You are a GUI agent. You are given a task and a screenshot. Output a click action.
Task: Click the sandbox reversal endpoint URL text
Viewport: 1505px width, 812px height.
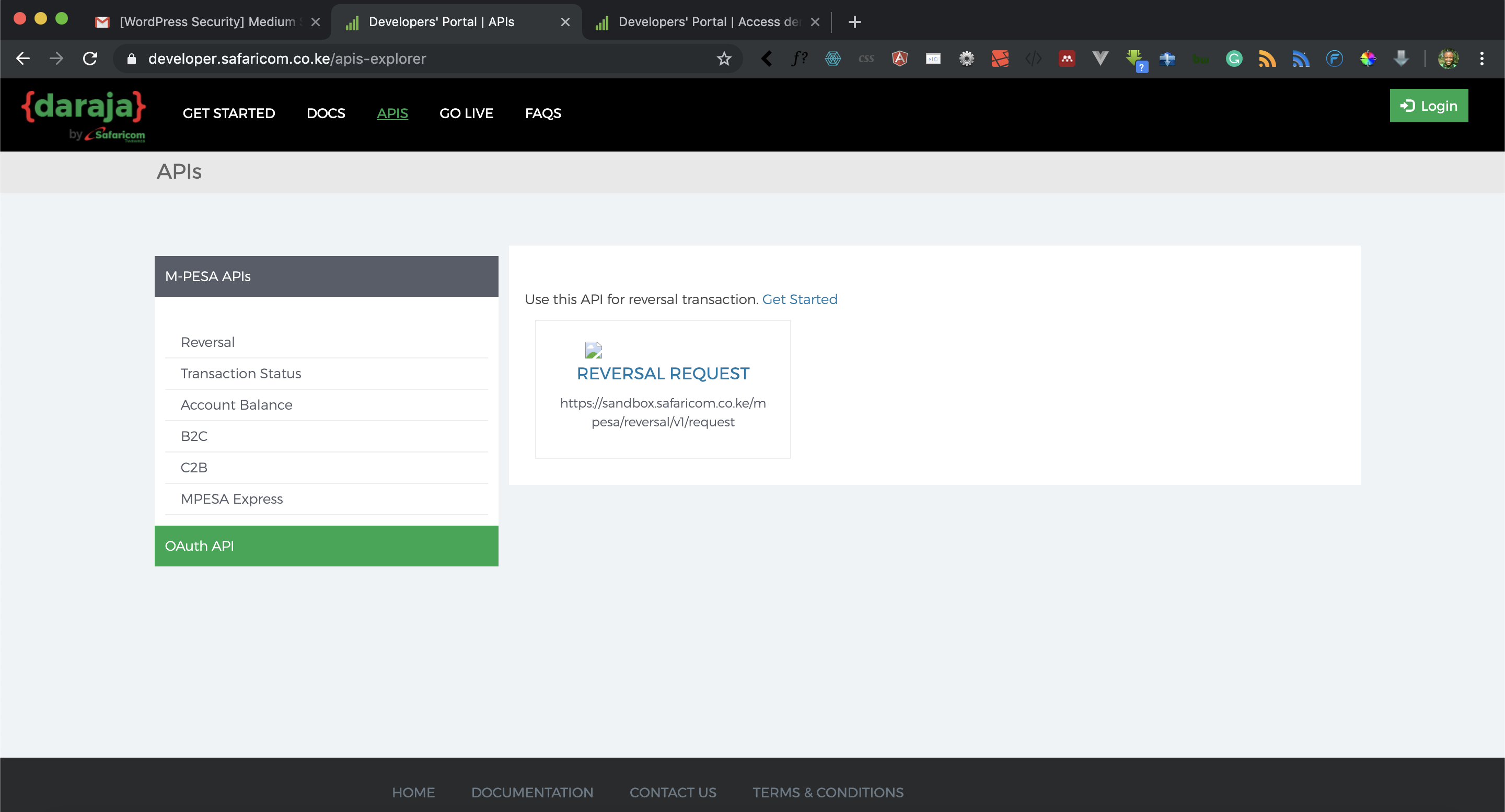(x=663, y=412)
